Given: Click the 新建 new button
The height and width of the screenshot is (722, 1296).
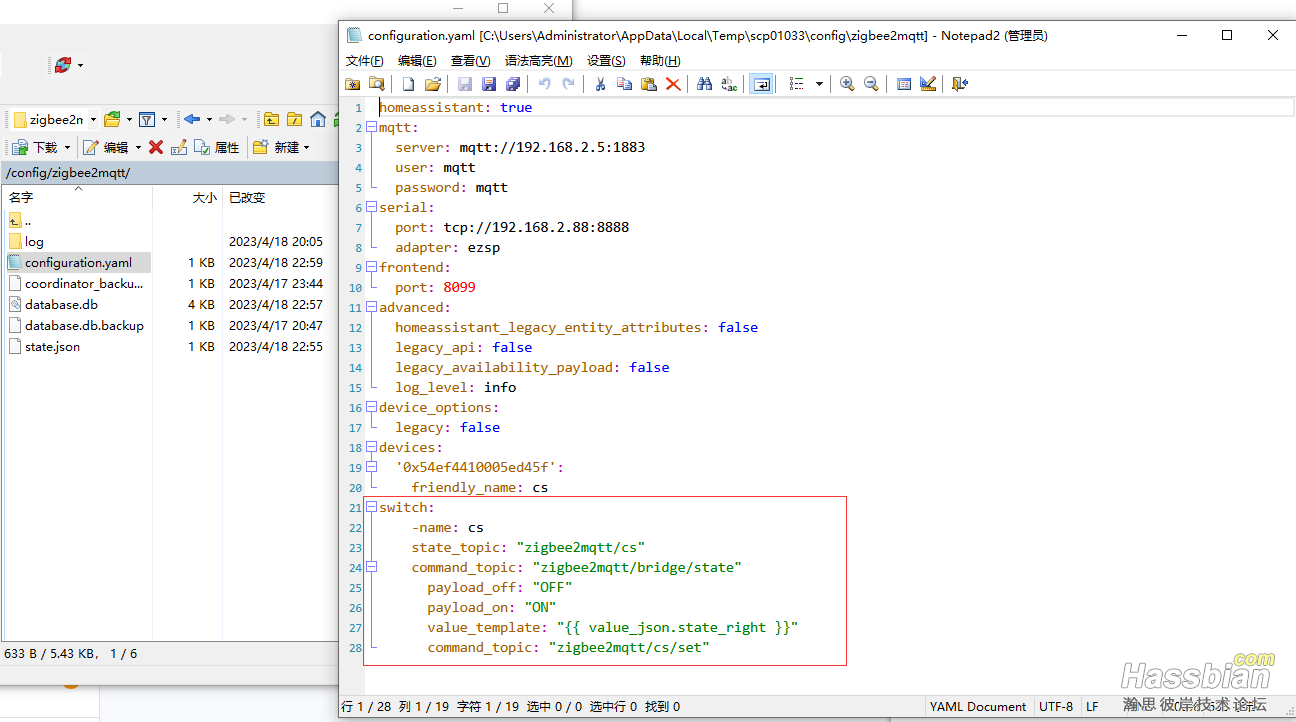Looking at the screenshot, I should [277, 147].
